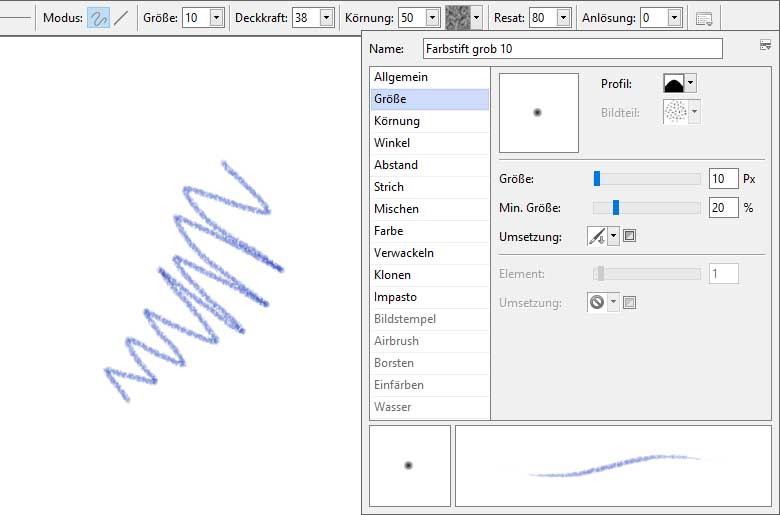780x515 pixels.
Task: Click the Element value field
Action: tap(723, 274)
